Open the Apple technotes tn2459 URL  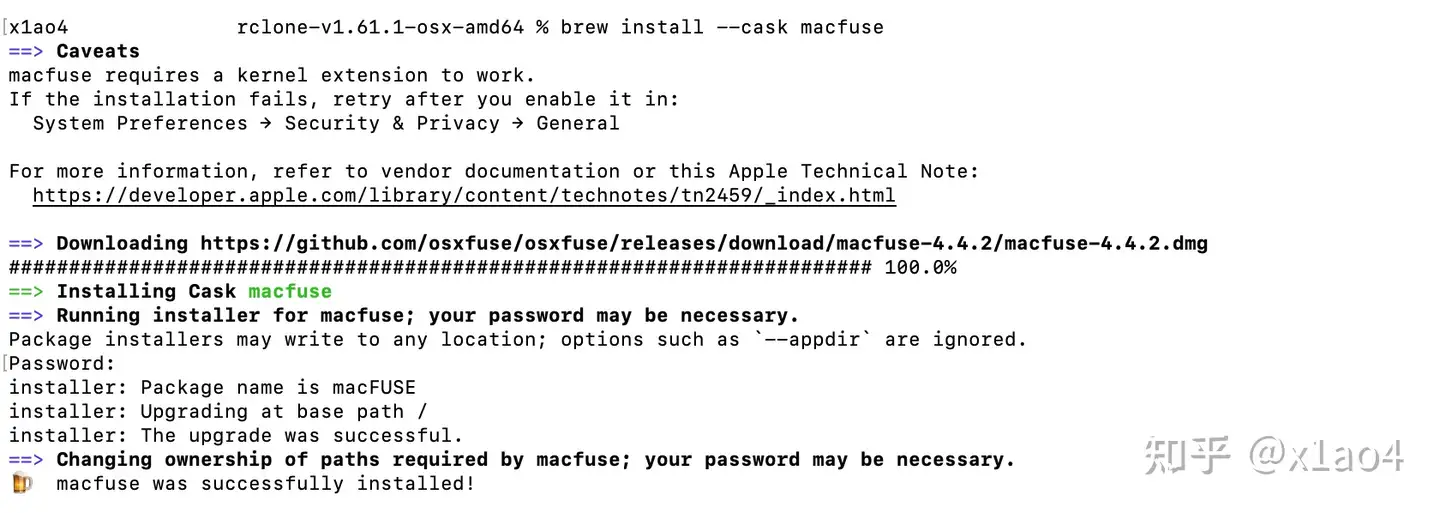(x=464, y=196)
